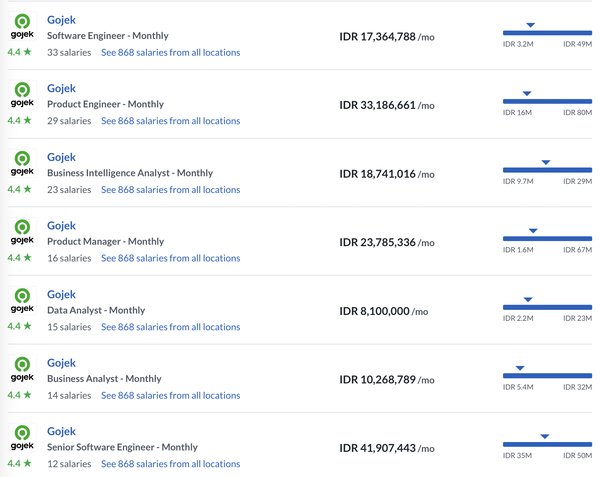
Task: See 868 salaries link for Product Engineer
Action: point(170,121)
